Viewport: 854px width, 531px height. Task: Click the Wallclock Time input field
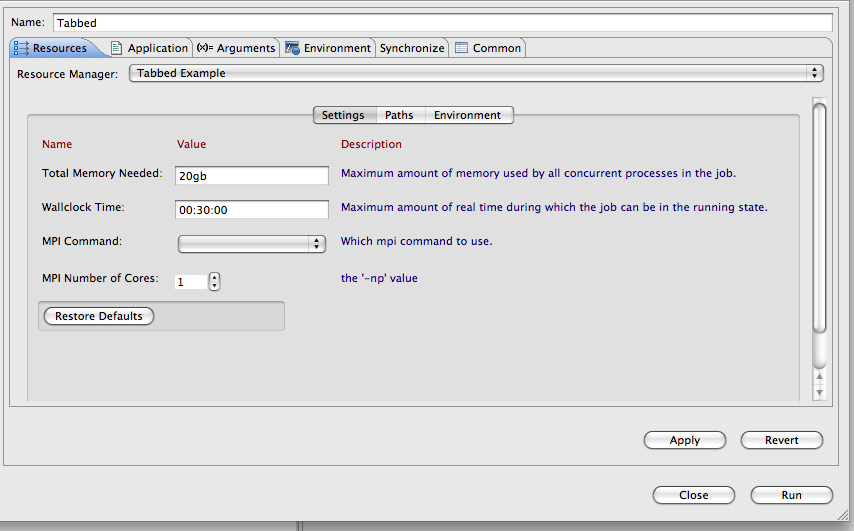(x=252, y=210)
